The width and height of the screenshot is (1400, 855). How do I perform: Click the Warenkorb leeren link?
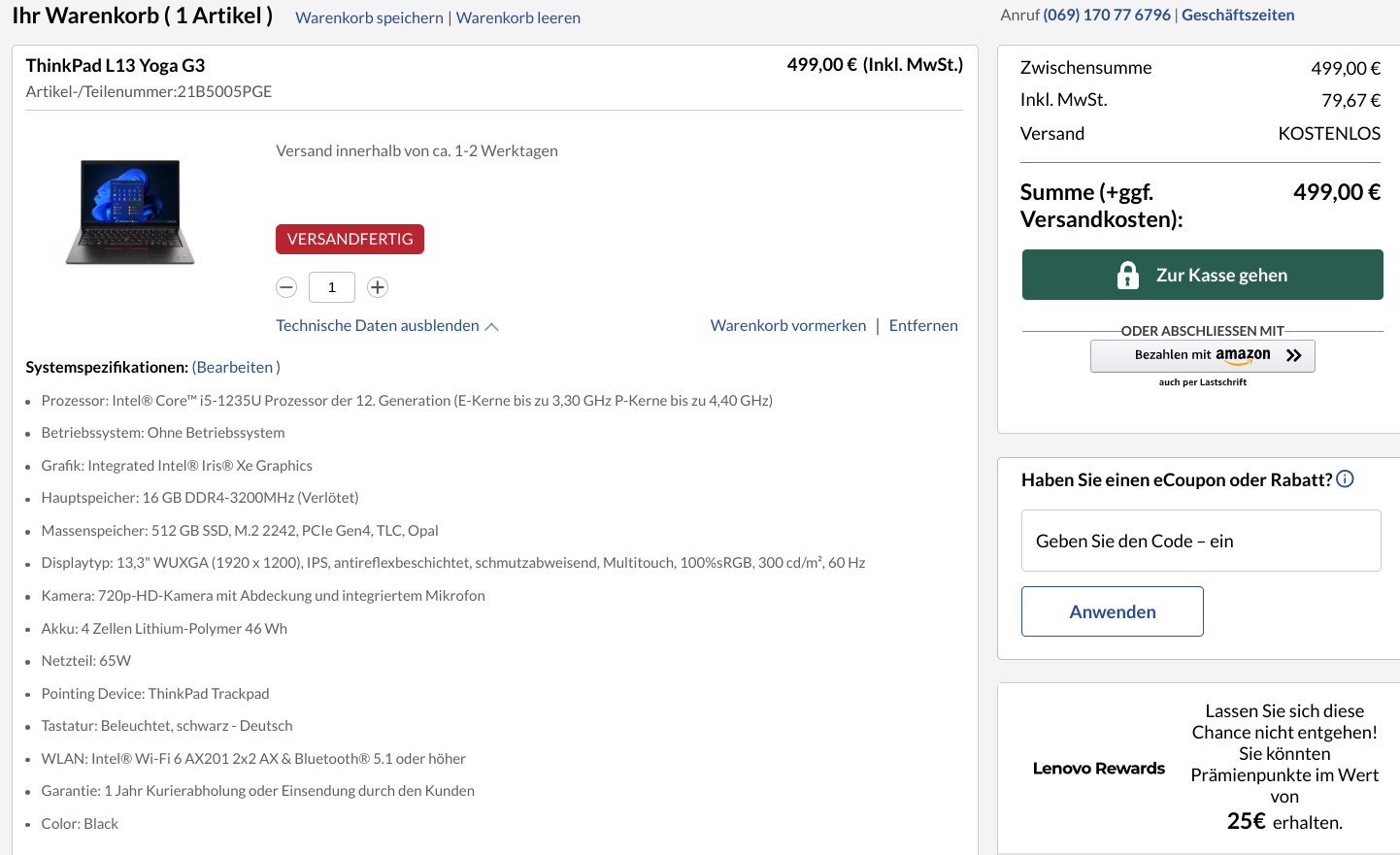pyautogui.click(x=518, y=17)
